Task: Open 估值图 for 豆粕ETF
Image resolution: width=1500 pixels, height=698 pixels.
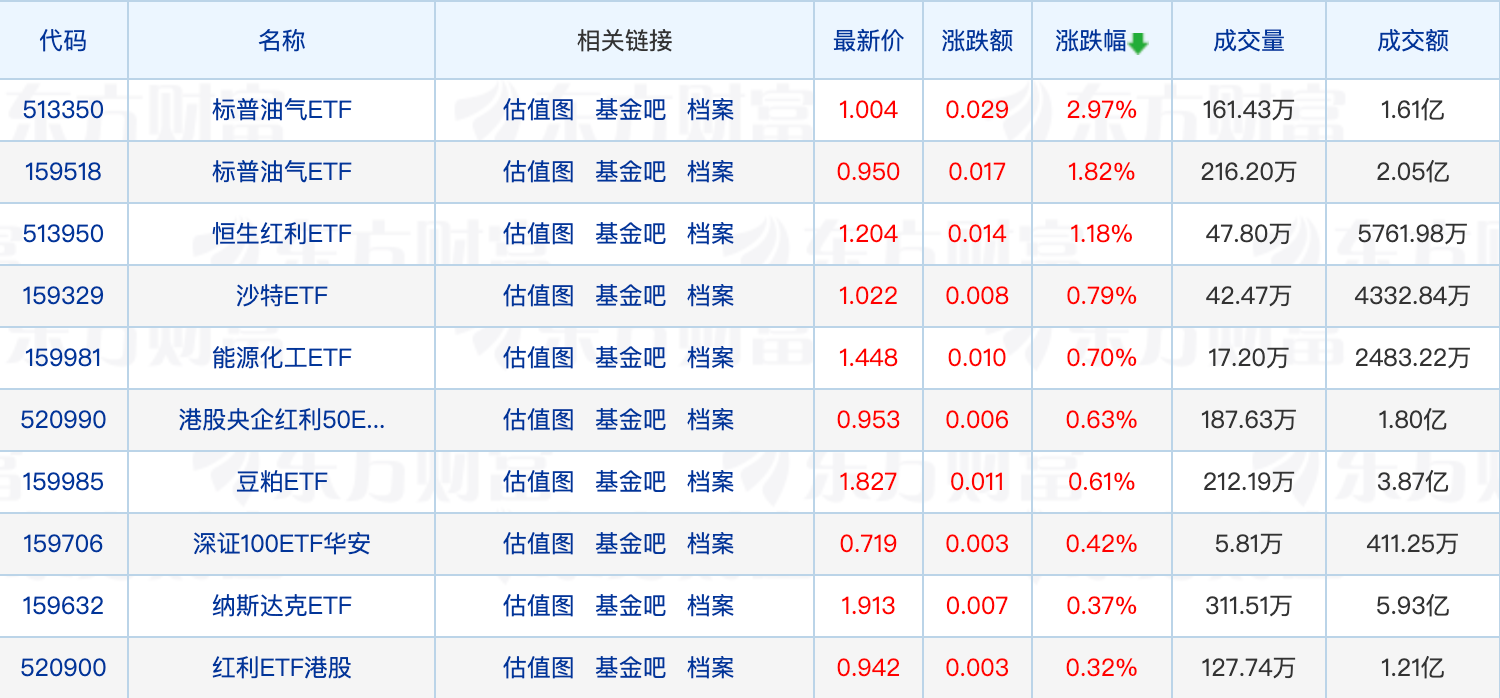Action: [539, 482]
